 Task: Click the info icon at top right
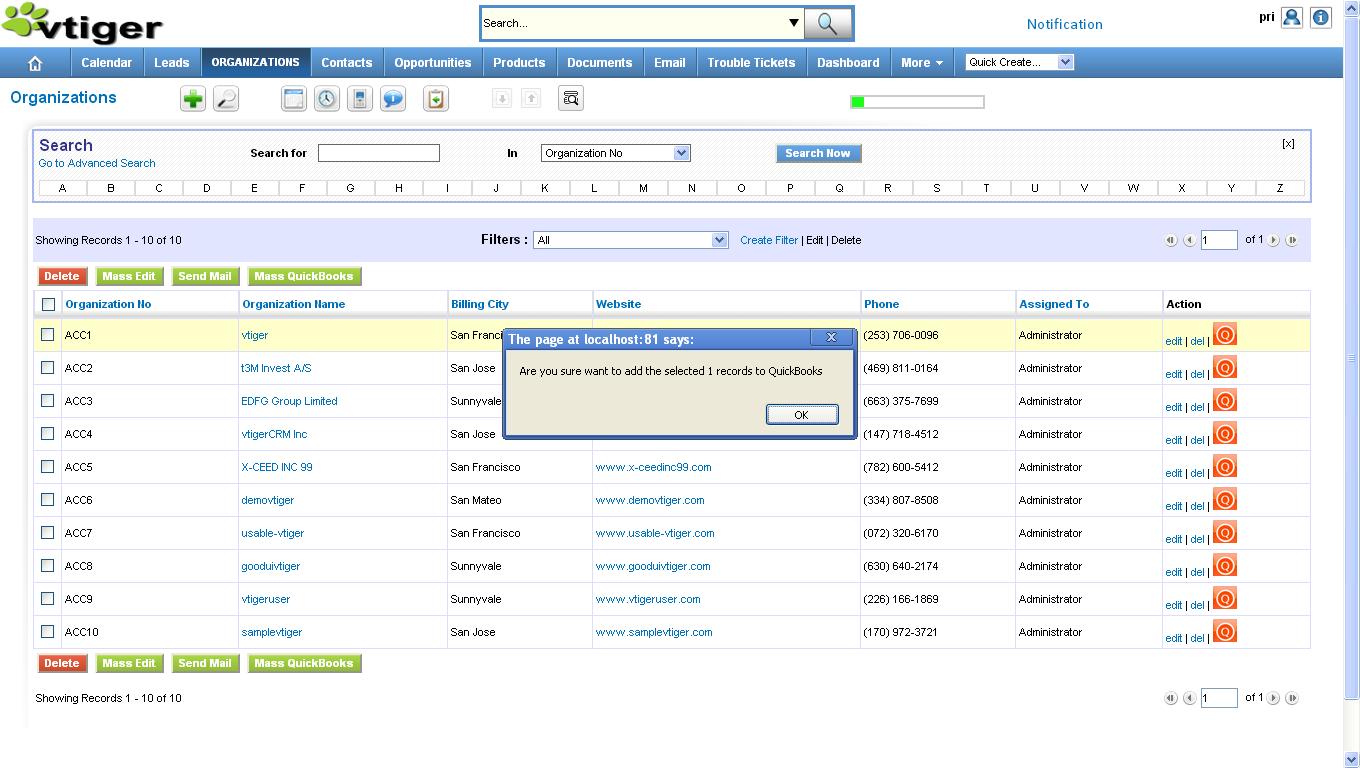[x=1321, y=18]
